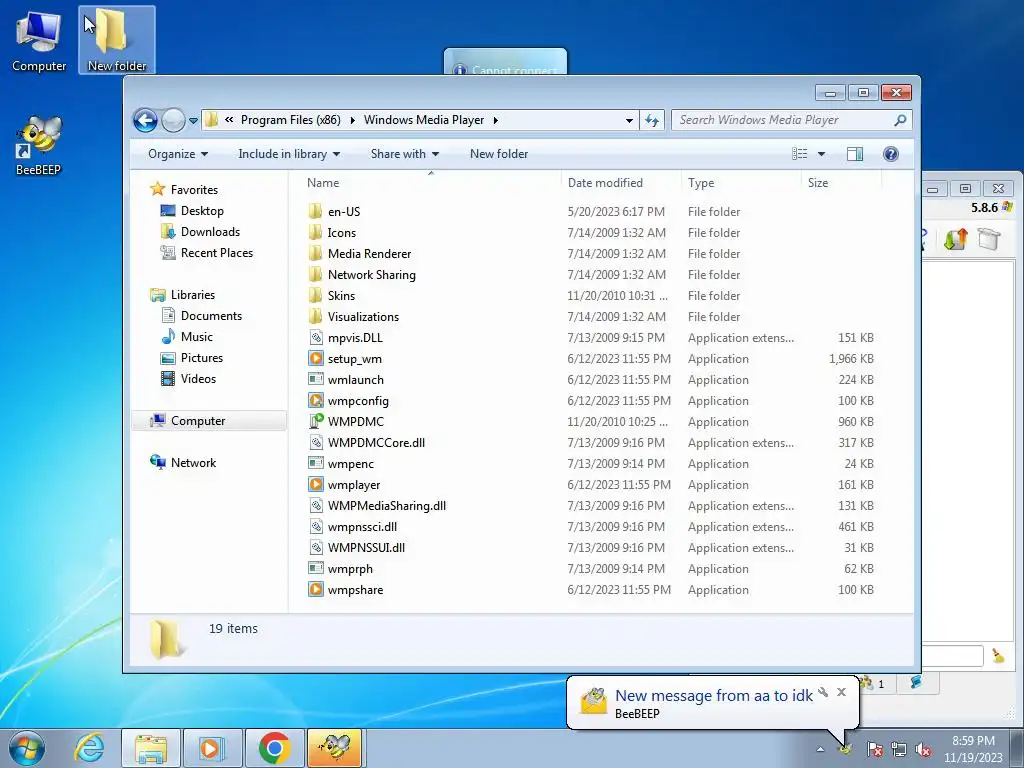The height and width of the screenshot is (768, 1024).
Task: Select Favorites in the navigation pane
Action: 194,190
